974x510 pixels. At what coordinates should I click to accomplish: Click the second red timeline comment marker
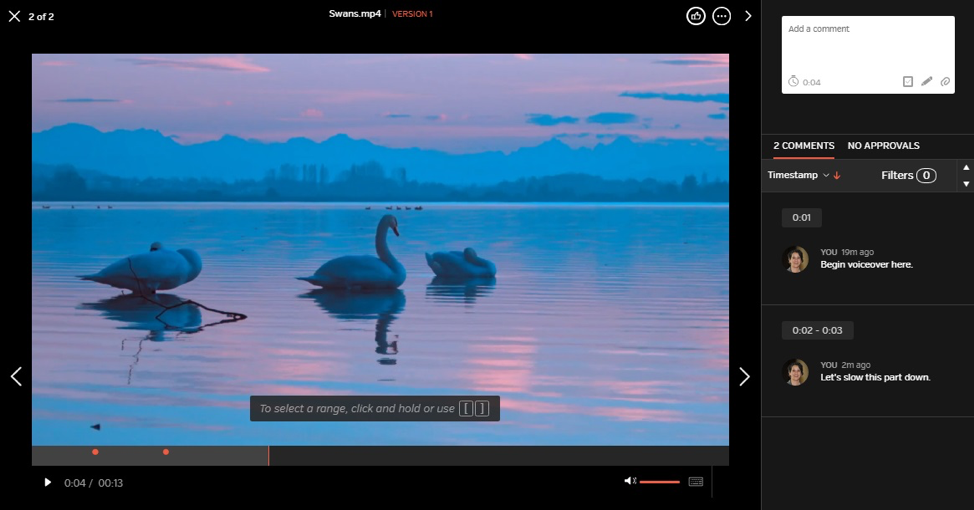click(166, 452)
